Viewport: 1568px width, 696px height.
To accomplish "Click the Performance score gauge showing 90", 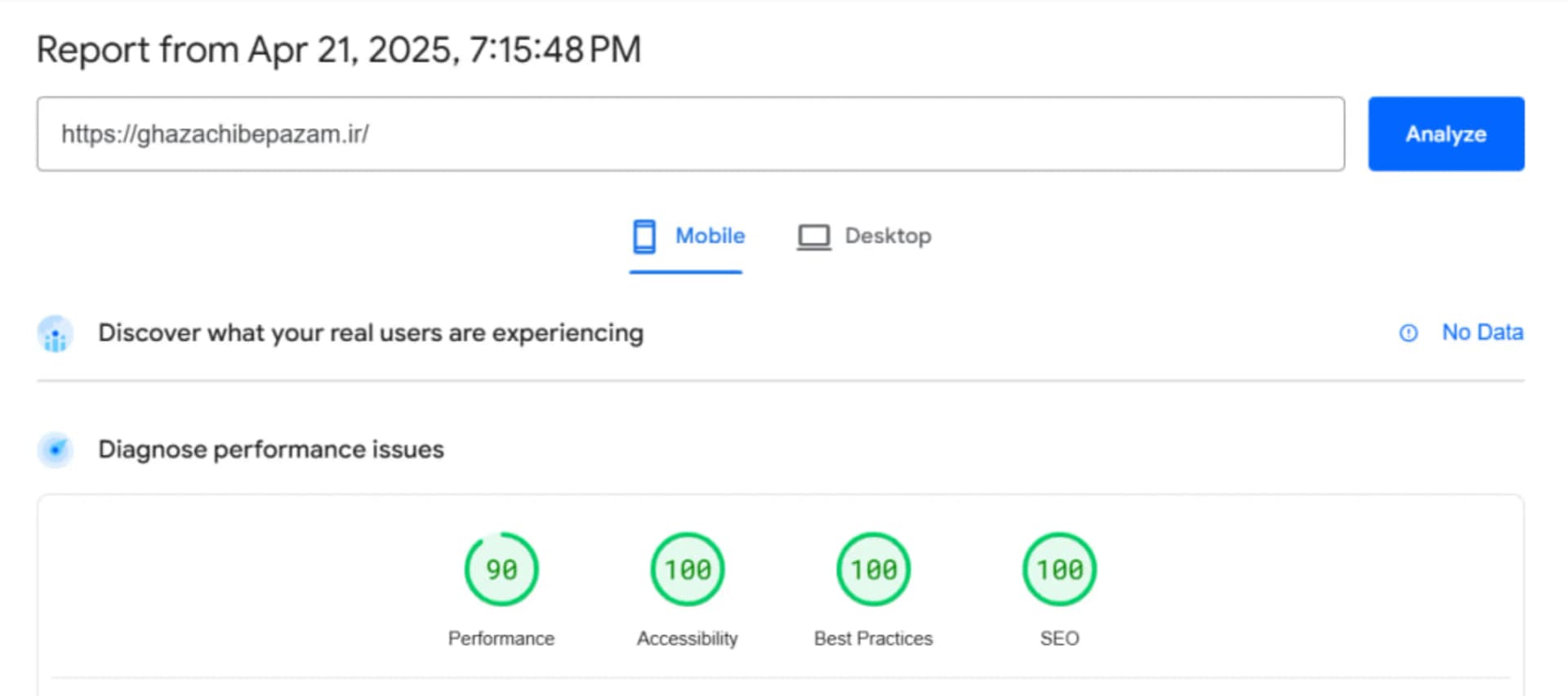I will (x=501, y=569).
